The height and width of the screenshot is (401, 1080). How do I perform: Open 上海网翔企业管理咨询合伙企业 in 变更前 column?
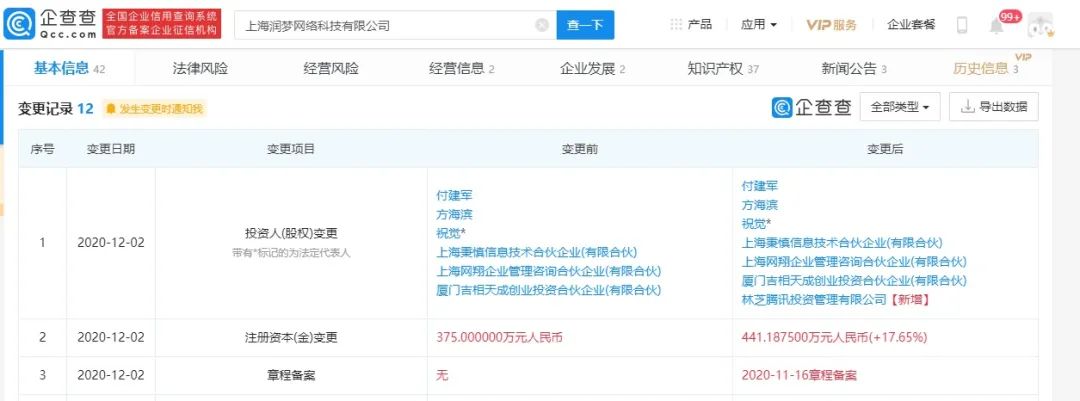coord(549,271)
